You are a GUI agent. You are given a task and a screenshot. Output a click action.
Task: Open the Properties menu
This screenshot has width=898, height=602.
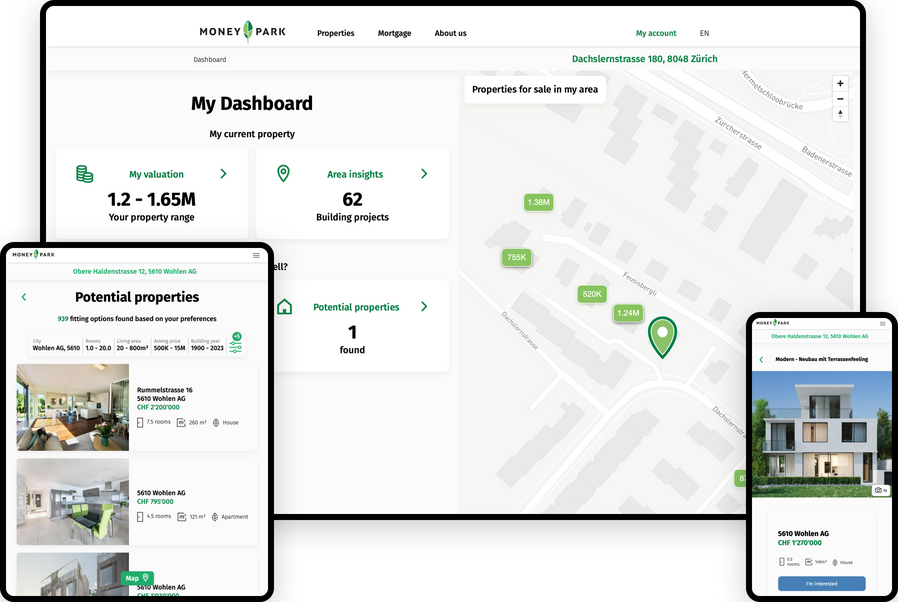click(x=336, y=33)
